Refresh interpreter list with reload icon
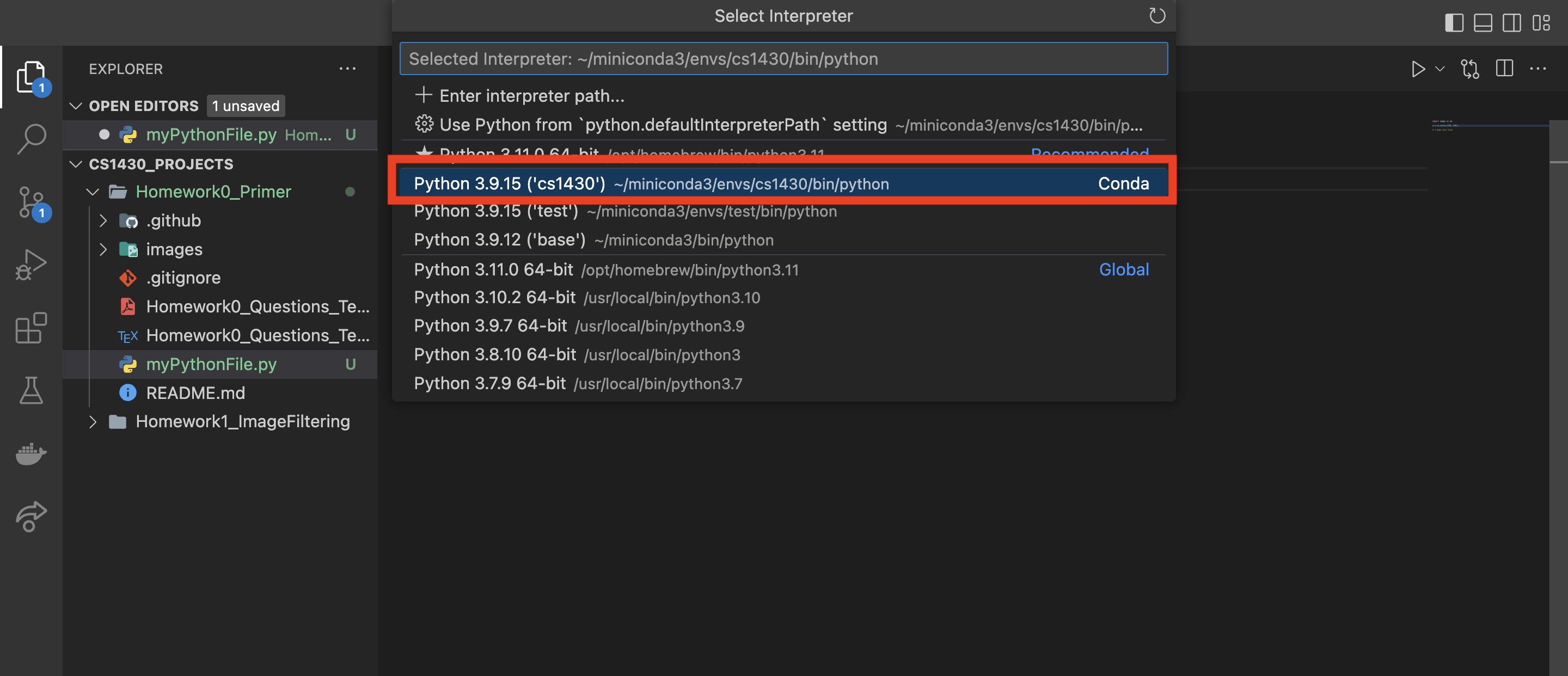Viewport: 1568px width, 676px height. click(1156, 16)
